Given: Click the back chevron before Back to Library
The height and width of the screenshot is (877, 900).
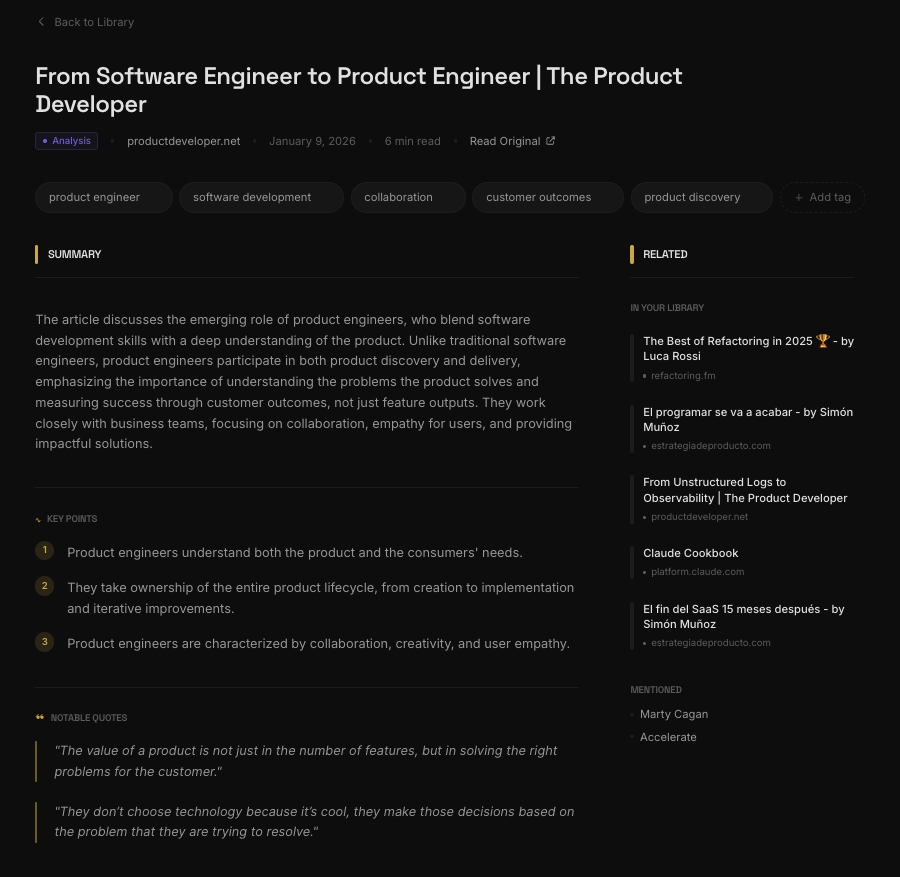Looking at the screenshot, I should 41,22.
